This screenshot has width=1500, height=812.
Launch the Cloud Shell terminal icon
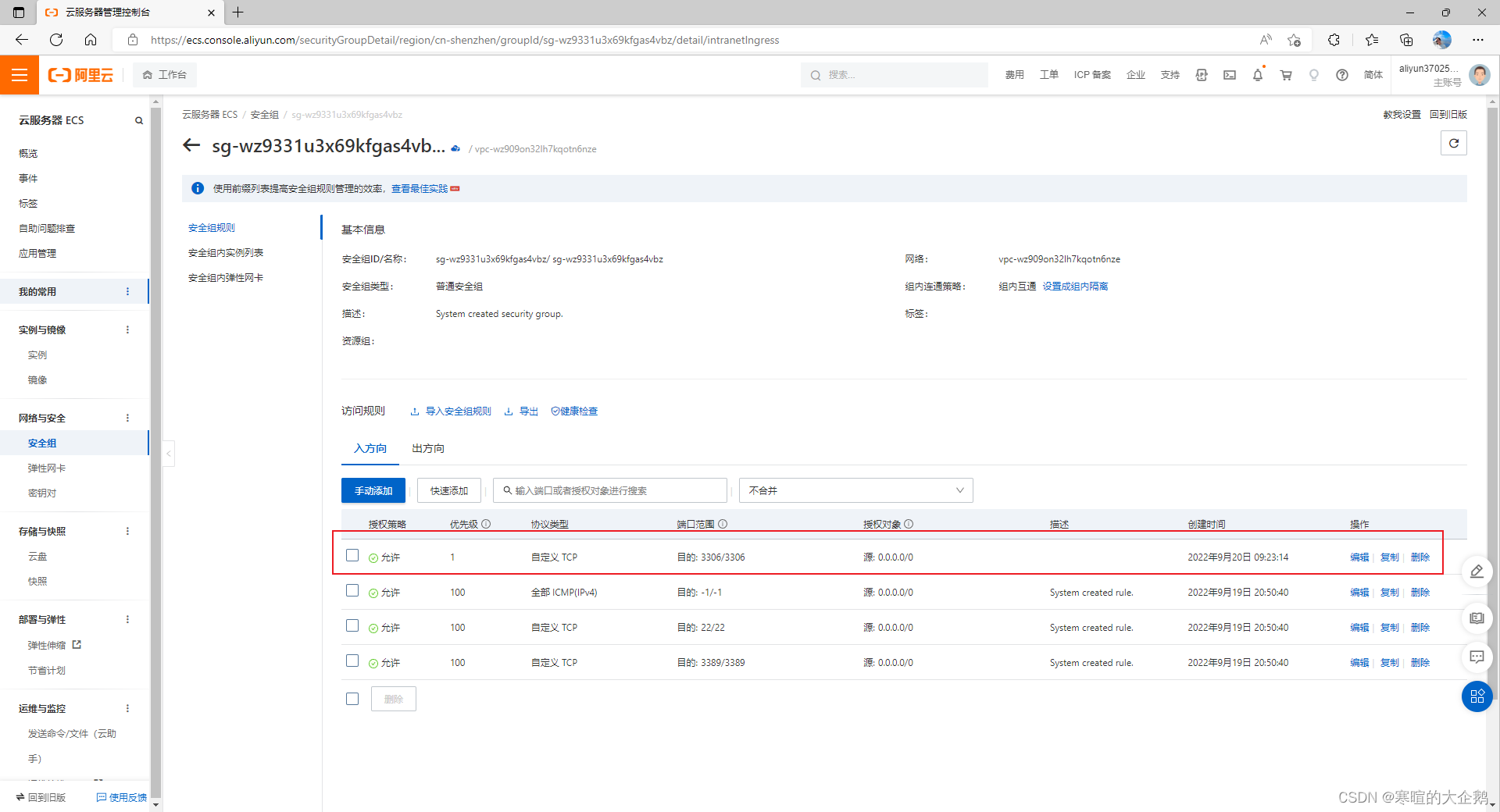[x=1230, y=75]
